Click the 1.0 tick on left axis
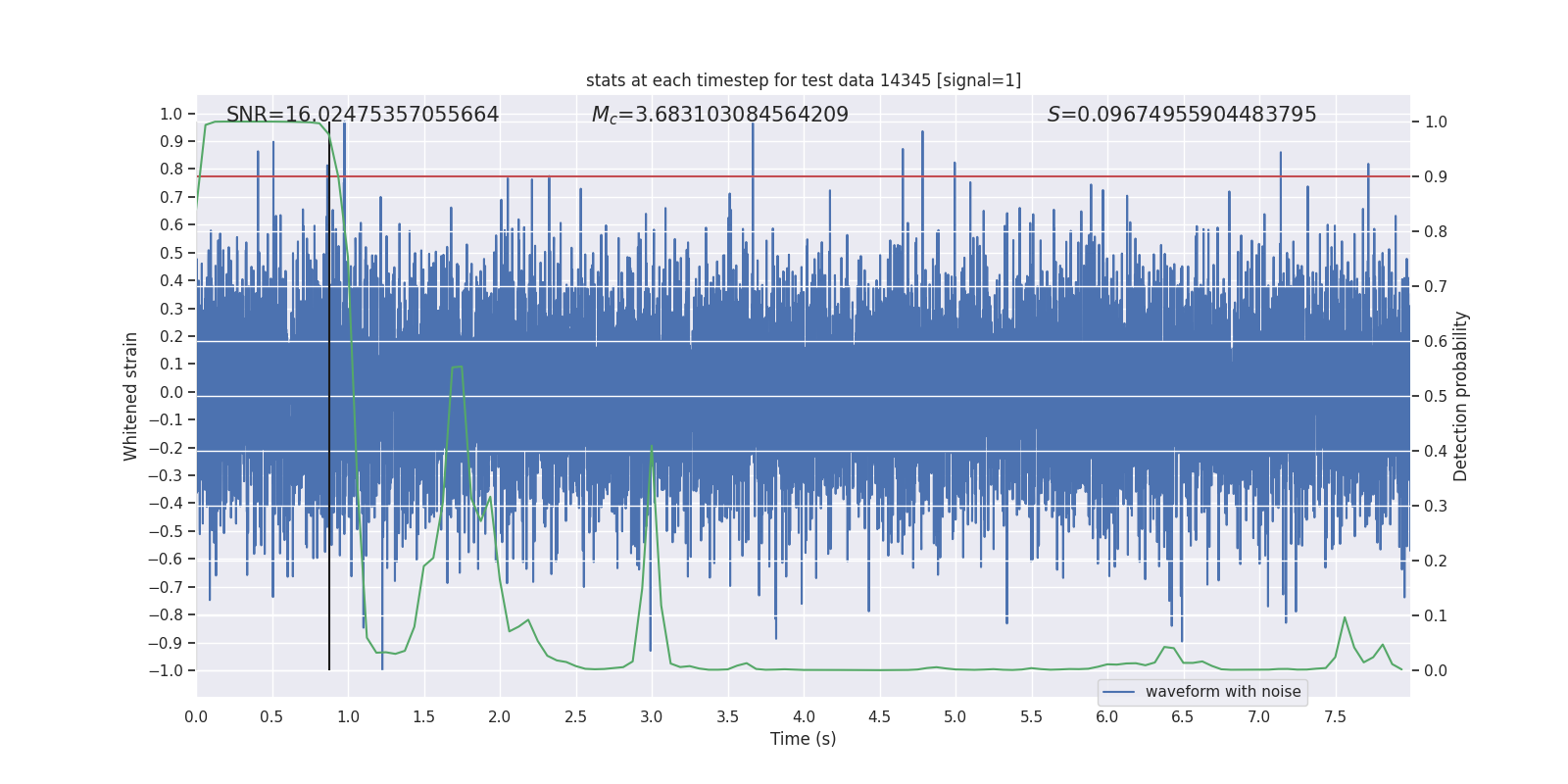The image size is (1568, 784). [171, 115]
